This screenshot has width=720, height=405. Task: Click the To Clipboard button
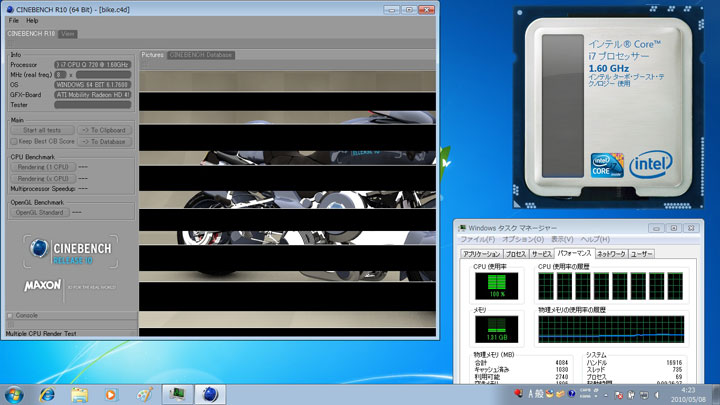coord(104,130)
